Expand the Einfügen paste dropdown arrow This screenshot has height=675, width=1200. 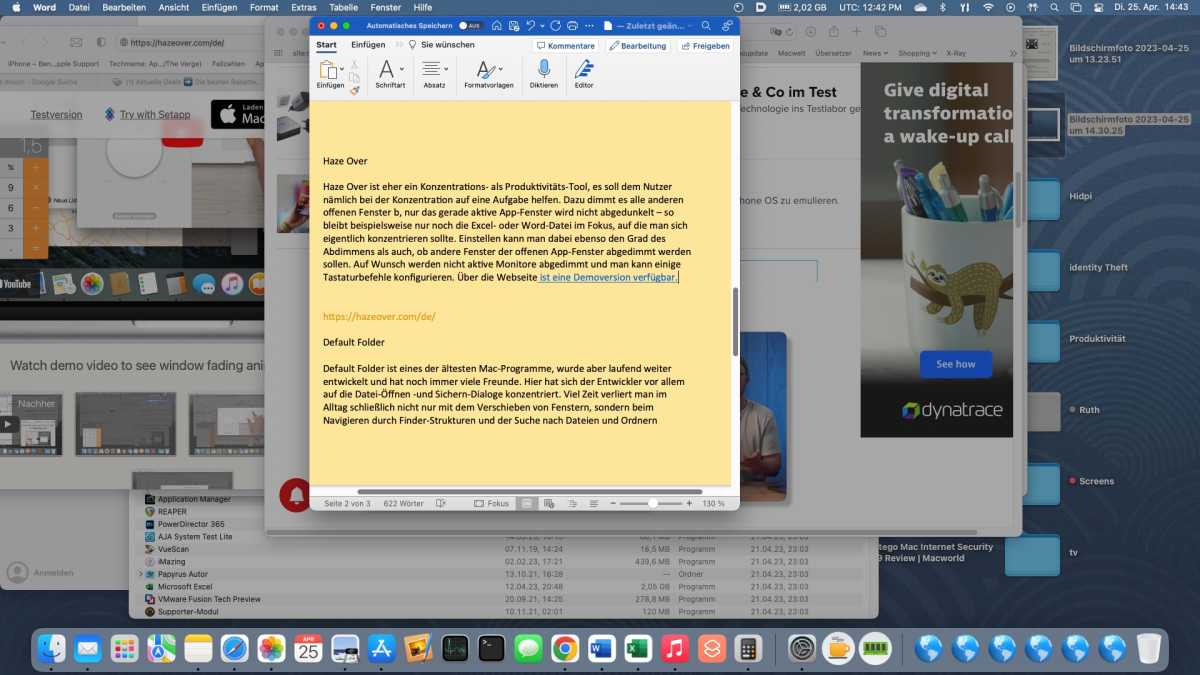pos(342,70)
